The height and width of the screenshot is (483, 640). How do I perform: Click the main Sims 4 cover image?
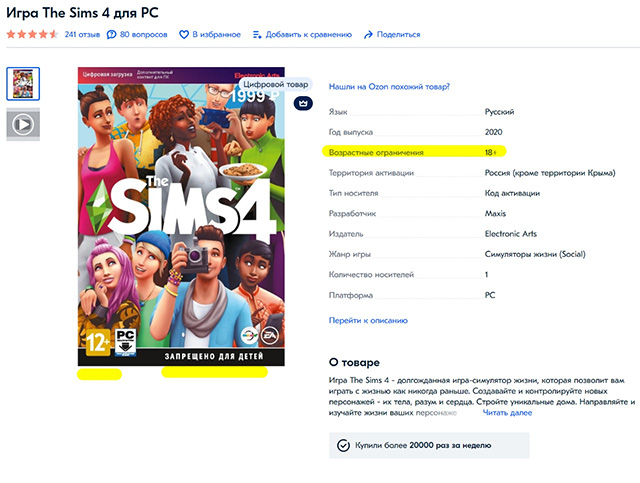[x=181, y=216]
